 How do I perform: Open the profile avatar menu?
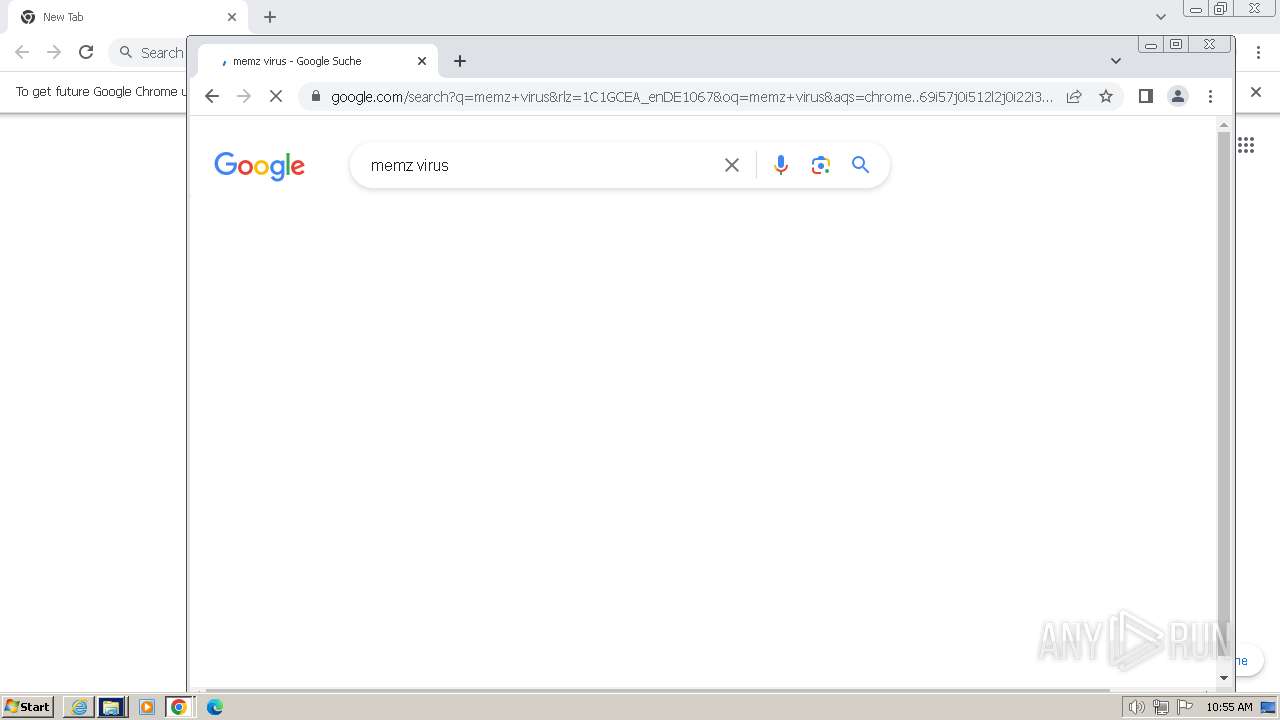pos(1178,96)
